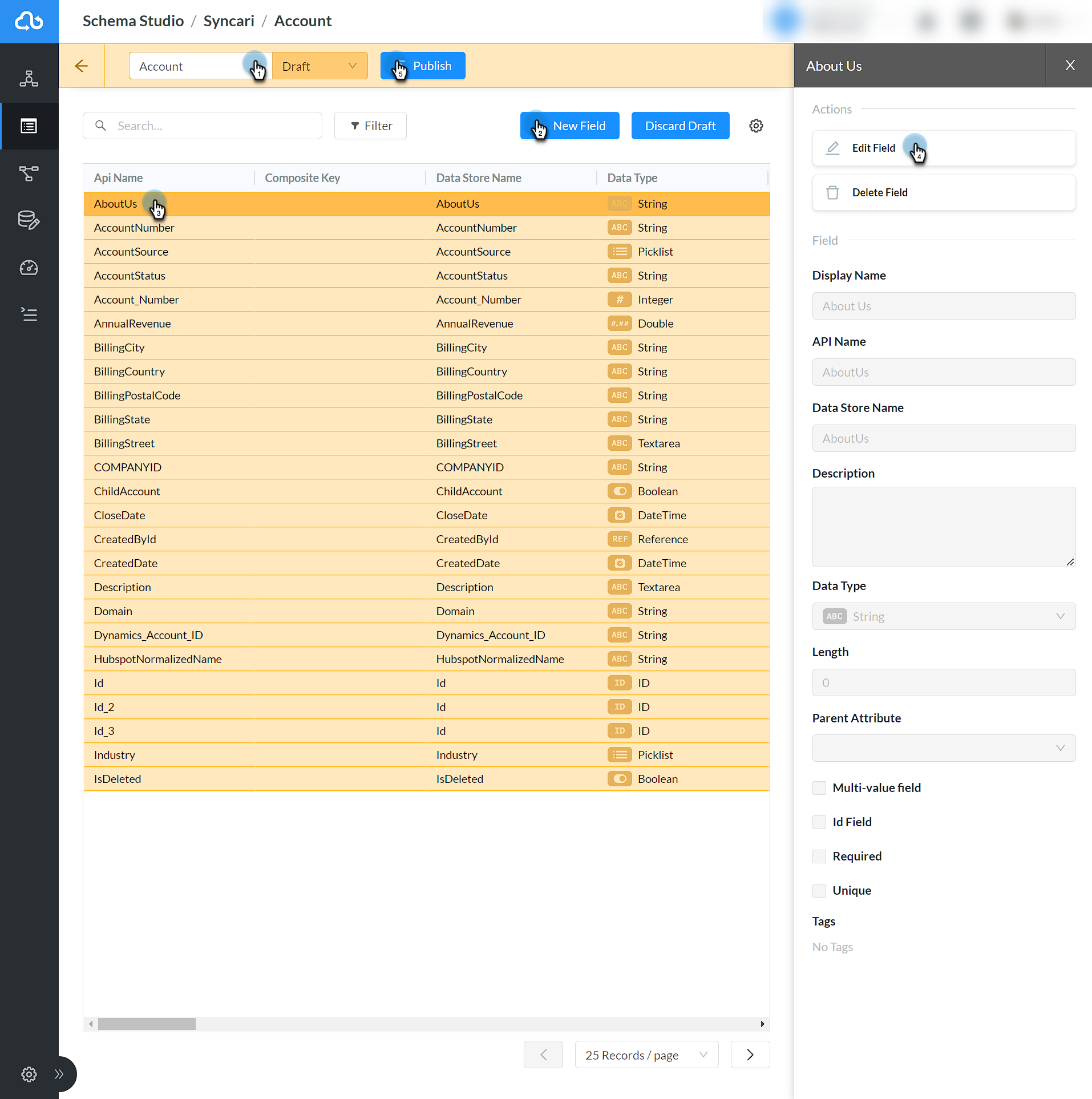1092x1099 pixels.
Task: Click the Syncari cloud logo
Action: tap(29, 21)
